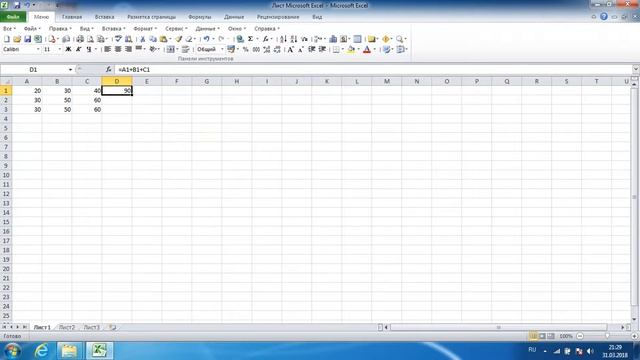Select cell C2 containing 60

[87, 100]
